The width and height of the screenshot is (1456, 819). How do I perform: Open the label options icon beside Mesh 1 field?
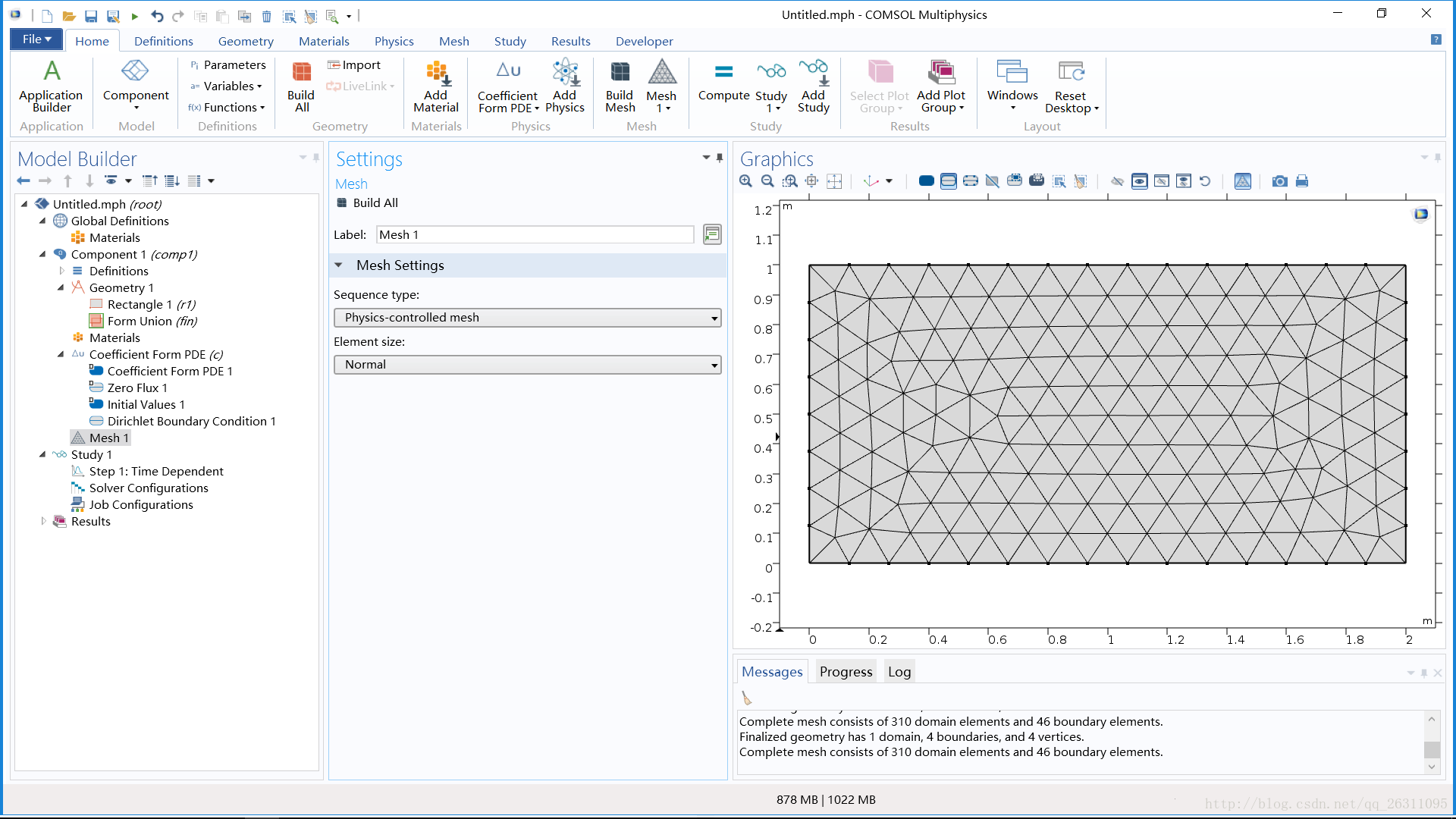[x=712, y=234]
